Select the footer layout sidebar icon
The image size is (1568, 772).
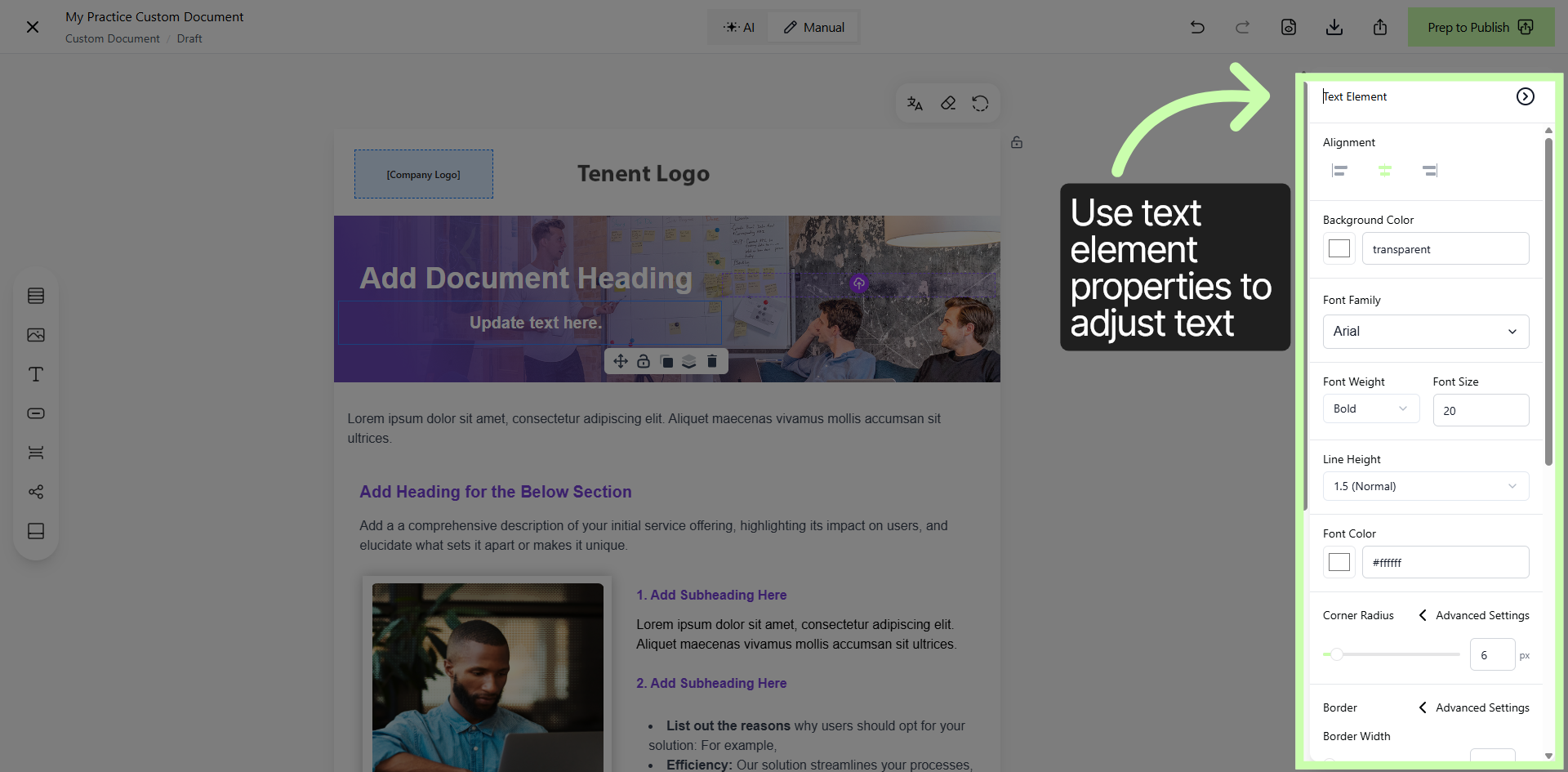(36, 531)
